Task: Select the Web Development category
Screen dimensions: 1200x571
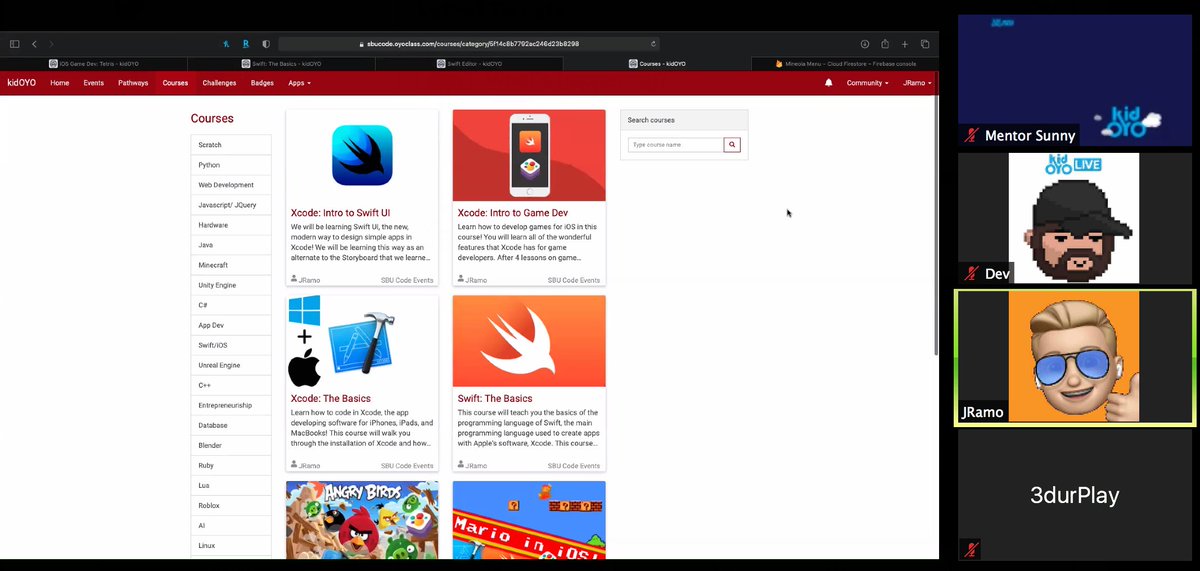Action: pyautogui.click(x=231, y=185)
